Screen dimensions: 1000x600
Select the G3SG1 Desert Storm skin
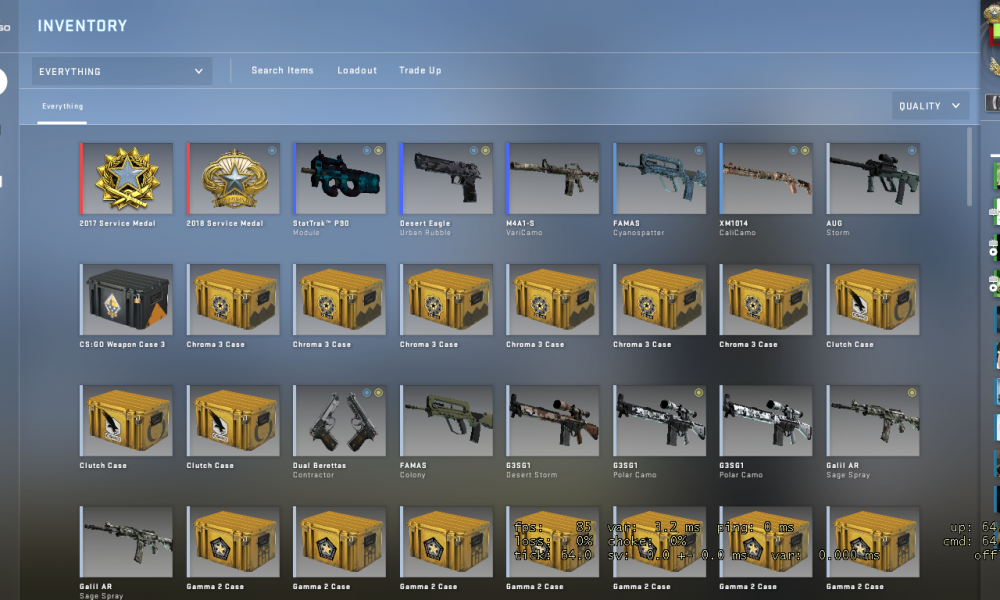(x=553, y=421)
